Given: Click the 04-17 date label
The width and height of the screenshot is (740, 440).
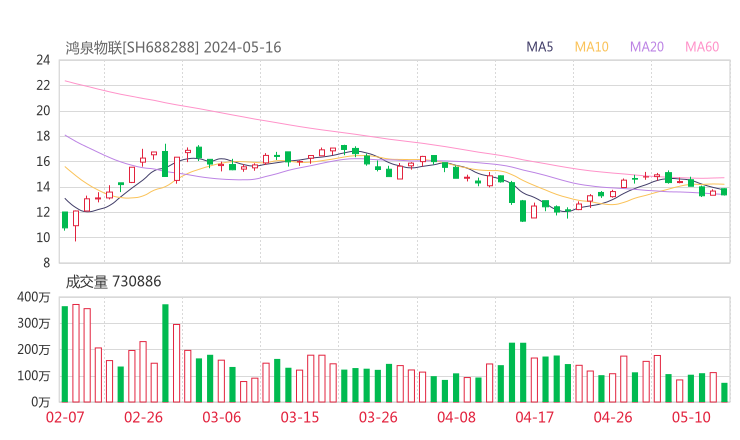Looking at the screenshot, I should click(535, 417).
